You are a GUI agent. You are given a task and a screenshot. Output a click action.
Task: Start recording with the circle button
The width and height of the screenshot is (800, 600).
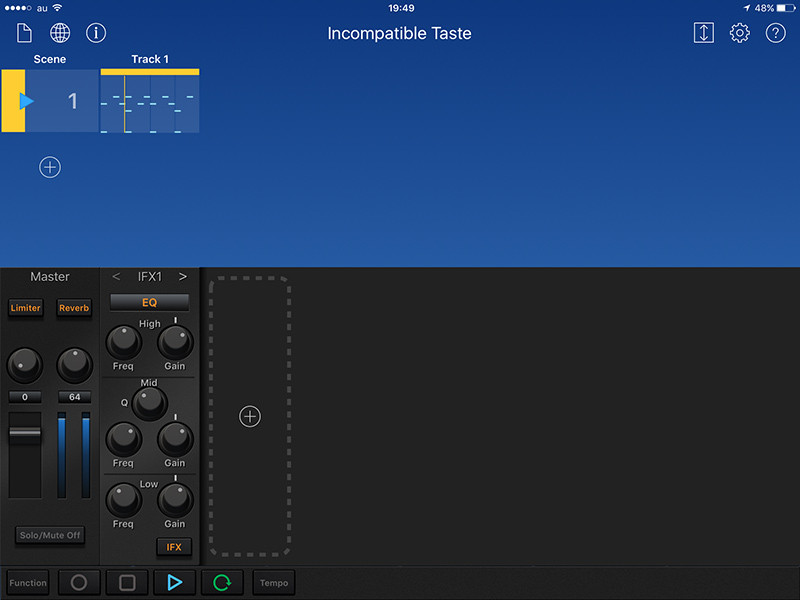(79, 583)
